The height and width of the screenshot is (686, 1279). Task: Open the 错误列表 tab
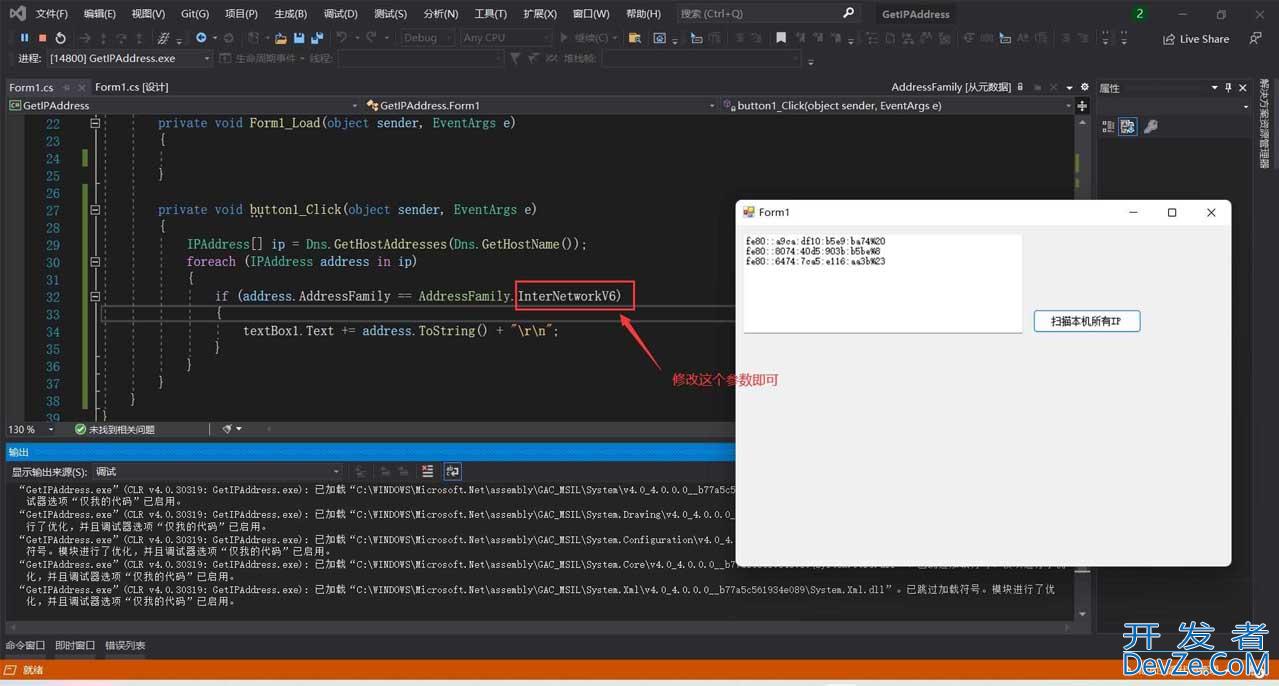[125, 646]
